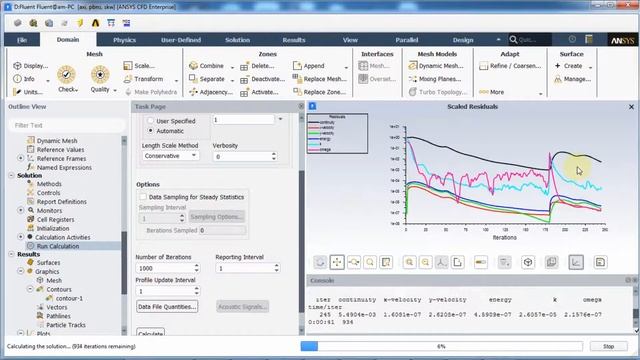The width and height of the screenshot is (640, 360).
Task: Switch to the Parallel ribbon tab
Action: (407, 40)
